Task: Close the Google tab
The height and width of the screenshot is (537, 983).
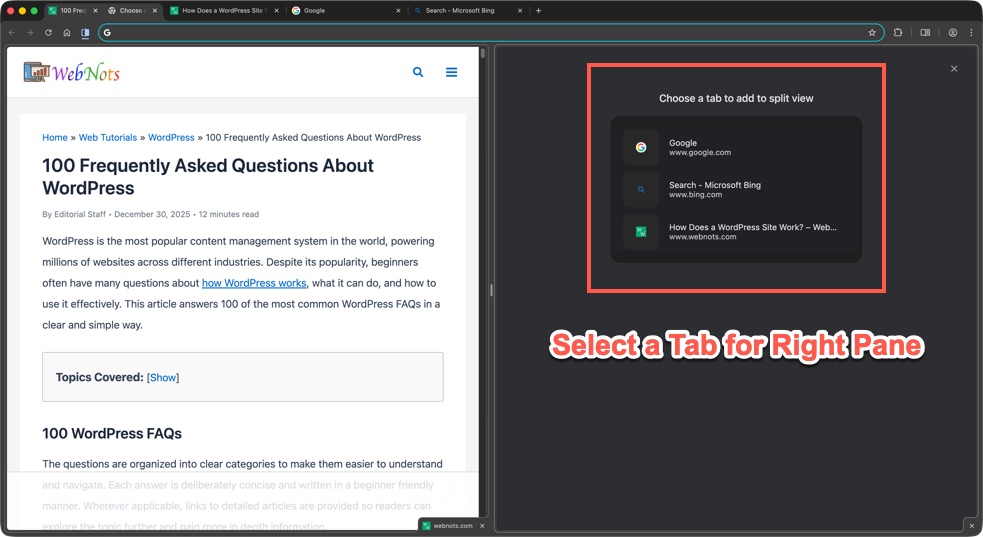Action: click(397, 11)
